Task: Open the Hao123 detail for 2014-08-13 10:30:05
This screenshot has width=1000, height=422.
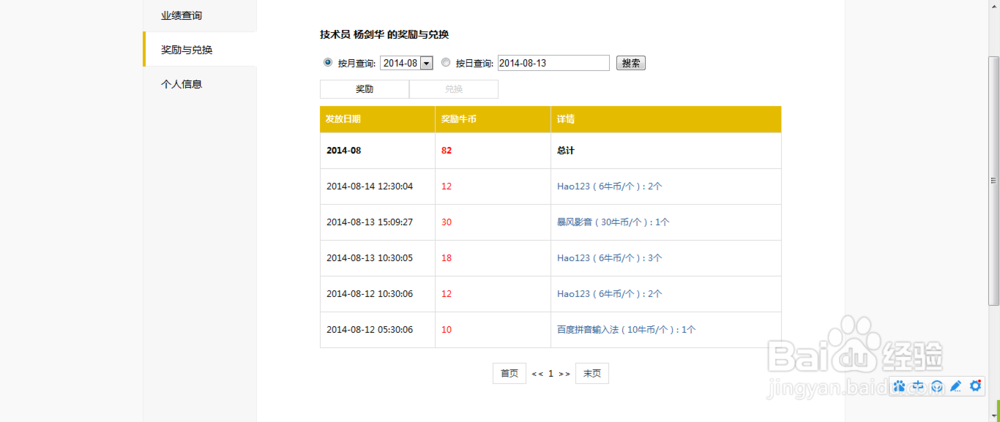Action: point(610,258)
